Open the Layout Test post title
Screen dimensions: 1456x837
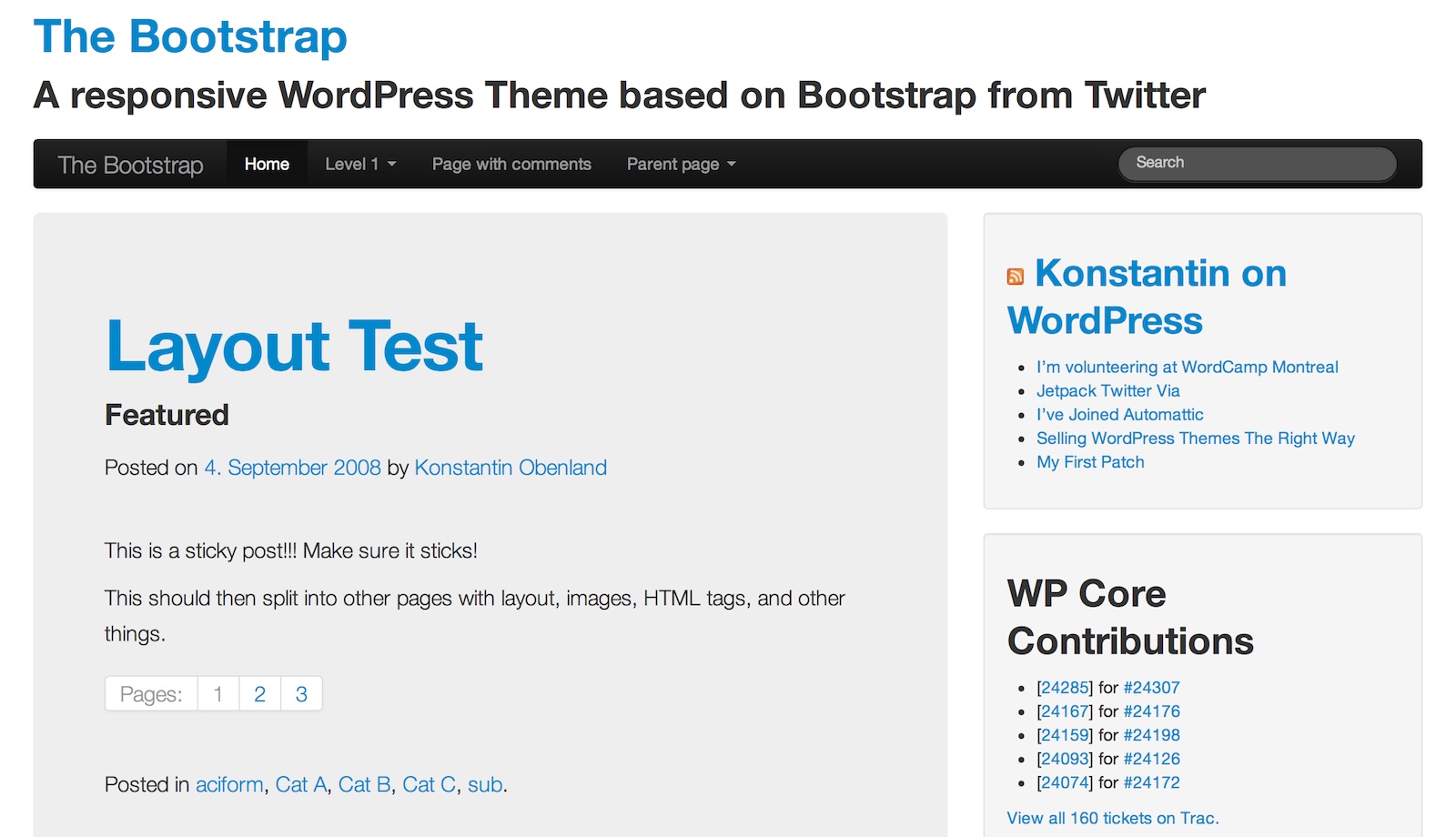[294, 347]
